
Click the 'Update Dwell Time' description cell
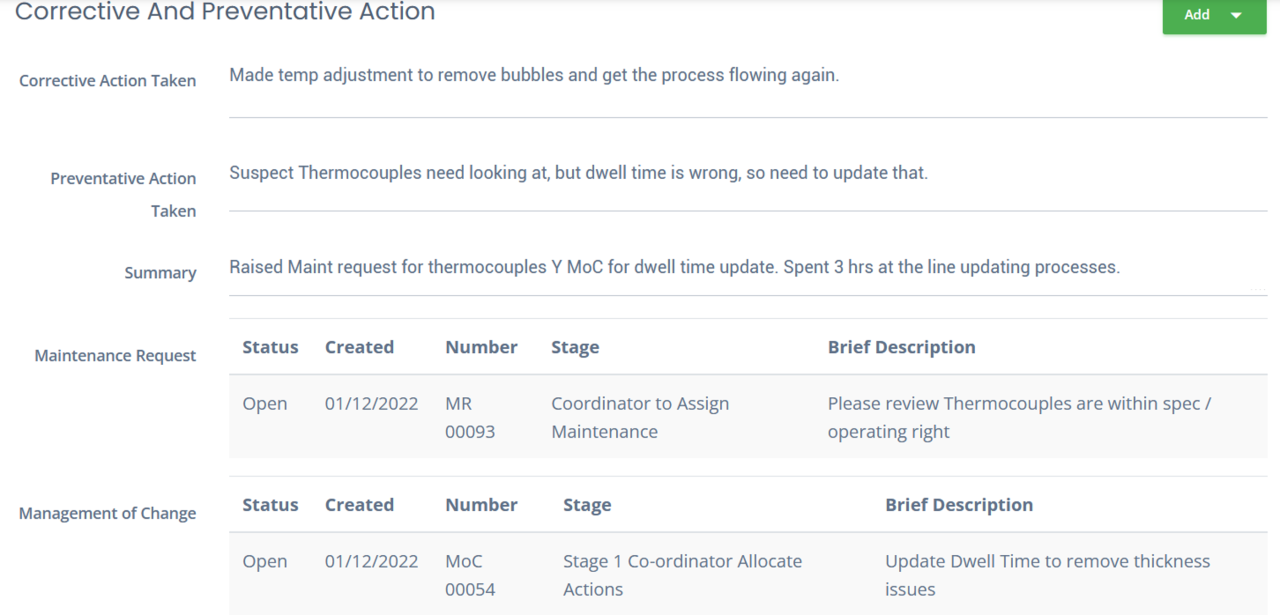click(1047, 576)
